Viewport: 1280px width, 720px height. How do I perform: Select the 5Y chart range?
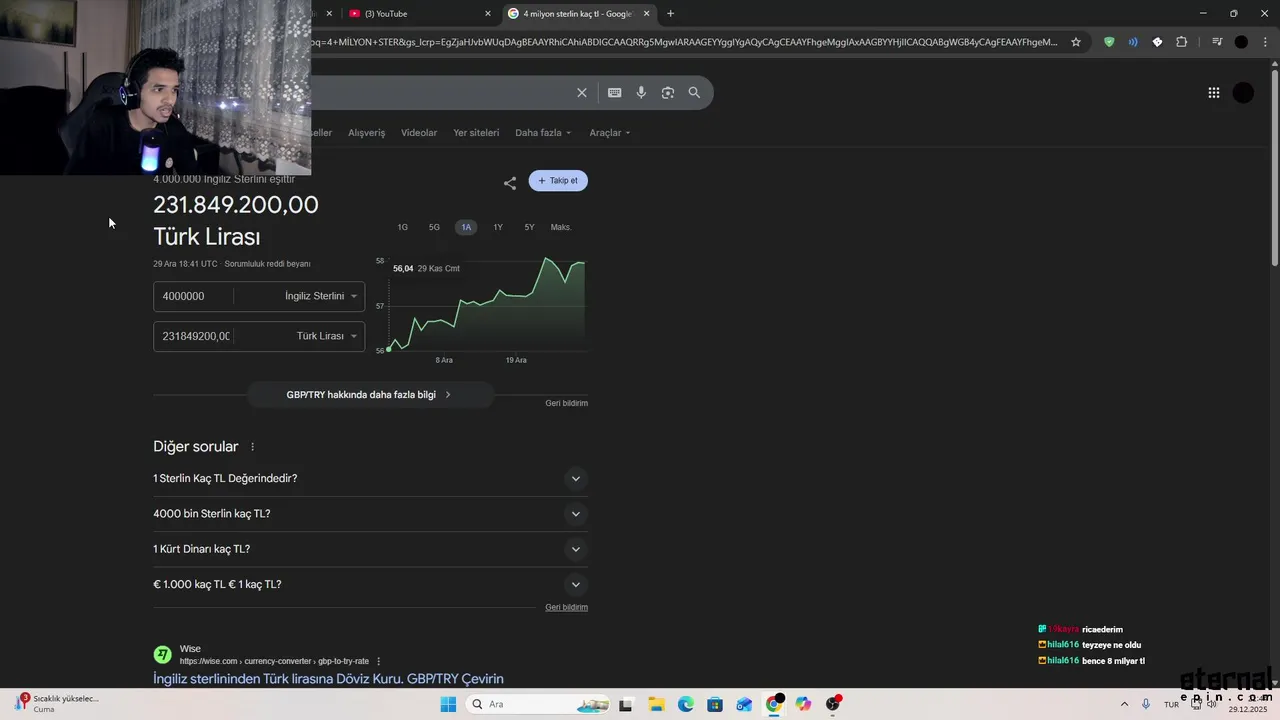(529, 227)
